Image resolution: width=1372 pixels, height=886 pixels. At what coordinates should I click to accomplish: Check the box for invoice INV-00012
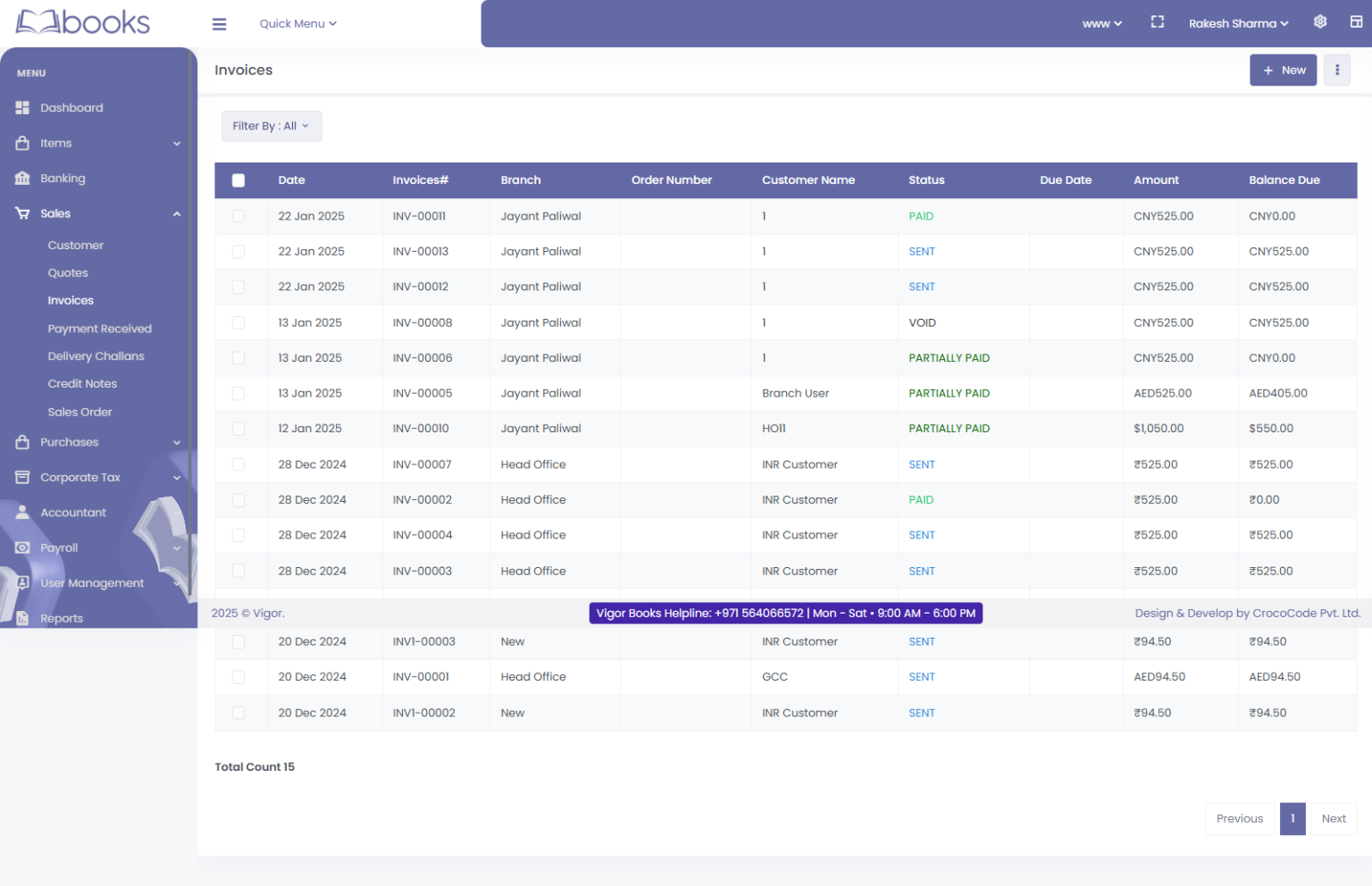coord(238,287)
